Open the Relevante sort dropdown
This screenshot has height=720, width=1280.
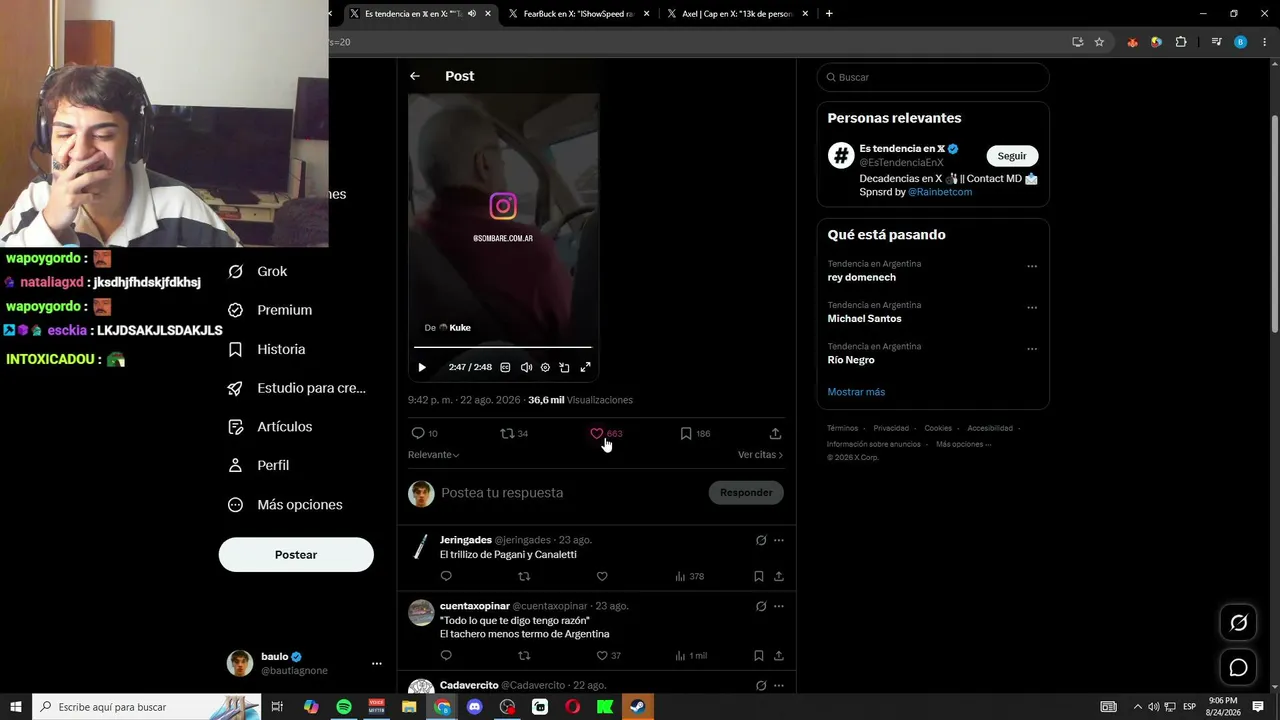coord(433,455)
